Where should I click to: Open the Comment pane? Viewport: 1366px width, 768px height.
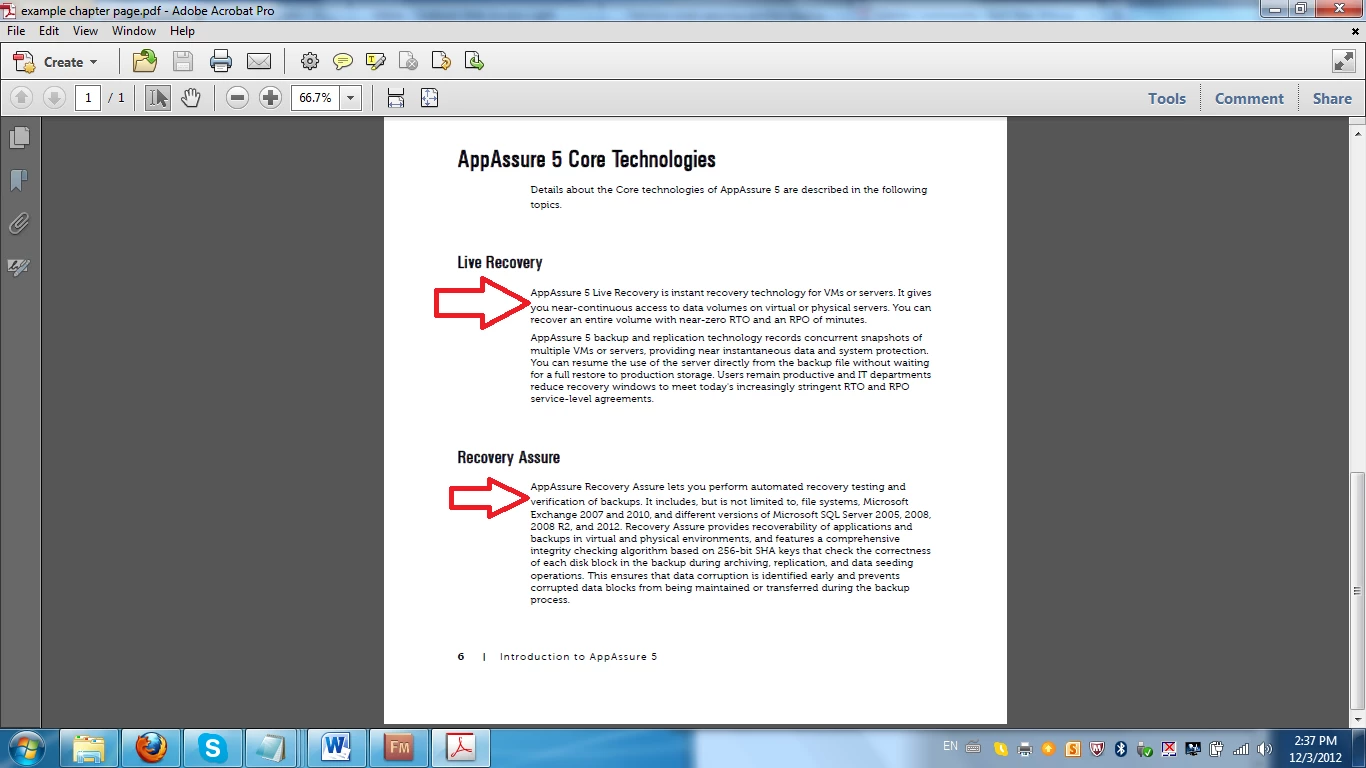[1249, 98]
